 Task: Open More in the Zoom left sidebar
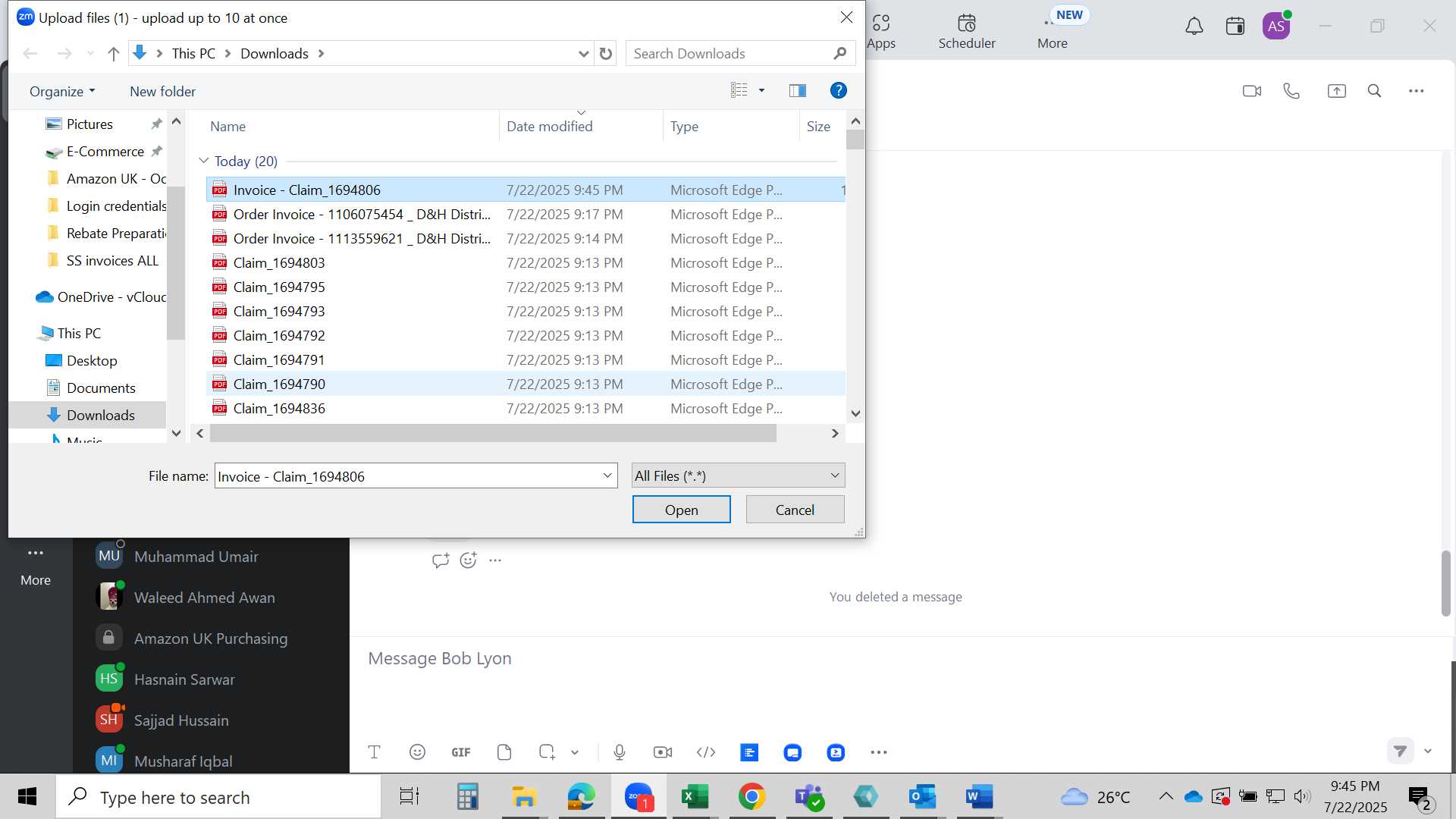pyautogui.click(x=36, y=566)
